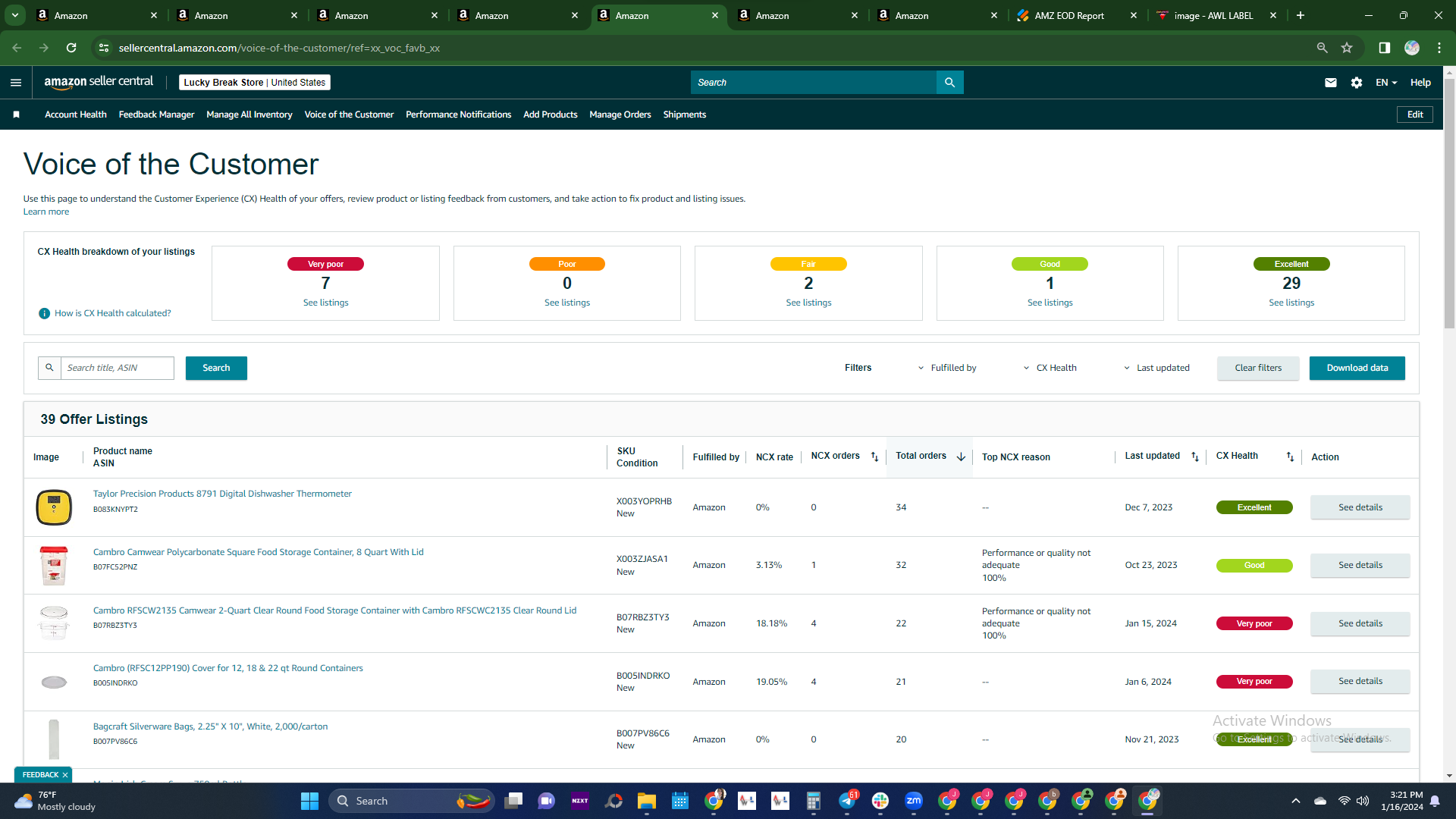Open the browser zoom magnifier icon

[x=1323, y=48]
